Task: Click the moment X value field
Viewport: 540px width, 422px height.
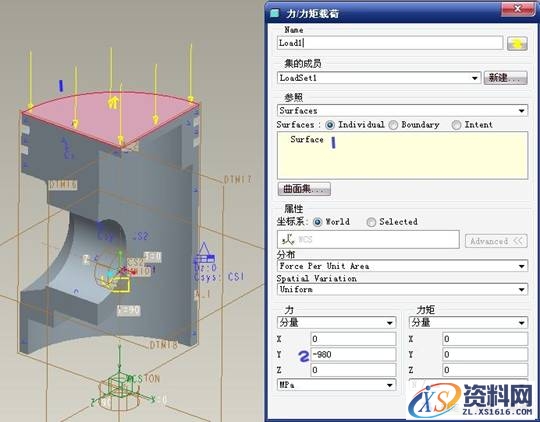Action: coord(485,339)
